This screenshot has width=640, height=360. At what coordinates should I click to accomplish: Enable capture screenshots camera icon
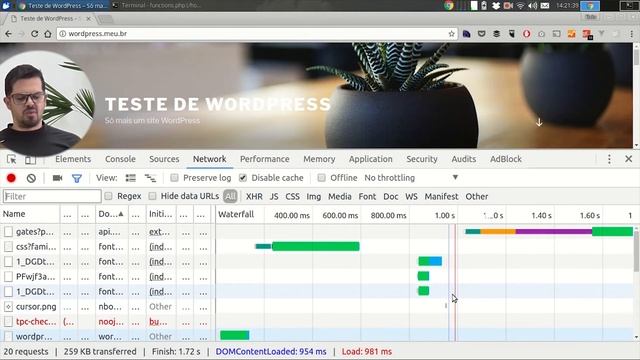pyautogui.click(x=57, y=178)
